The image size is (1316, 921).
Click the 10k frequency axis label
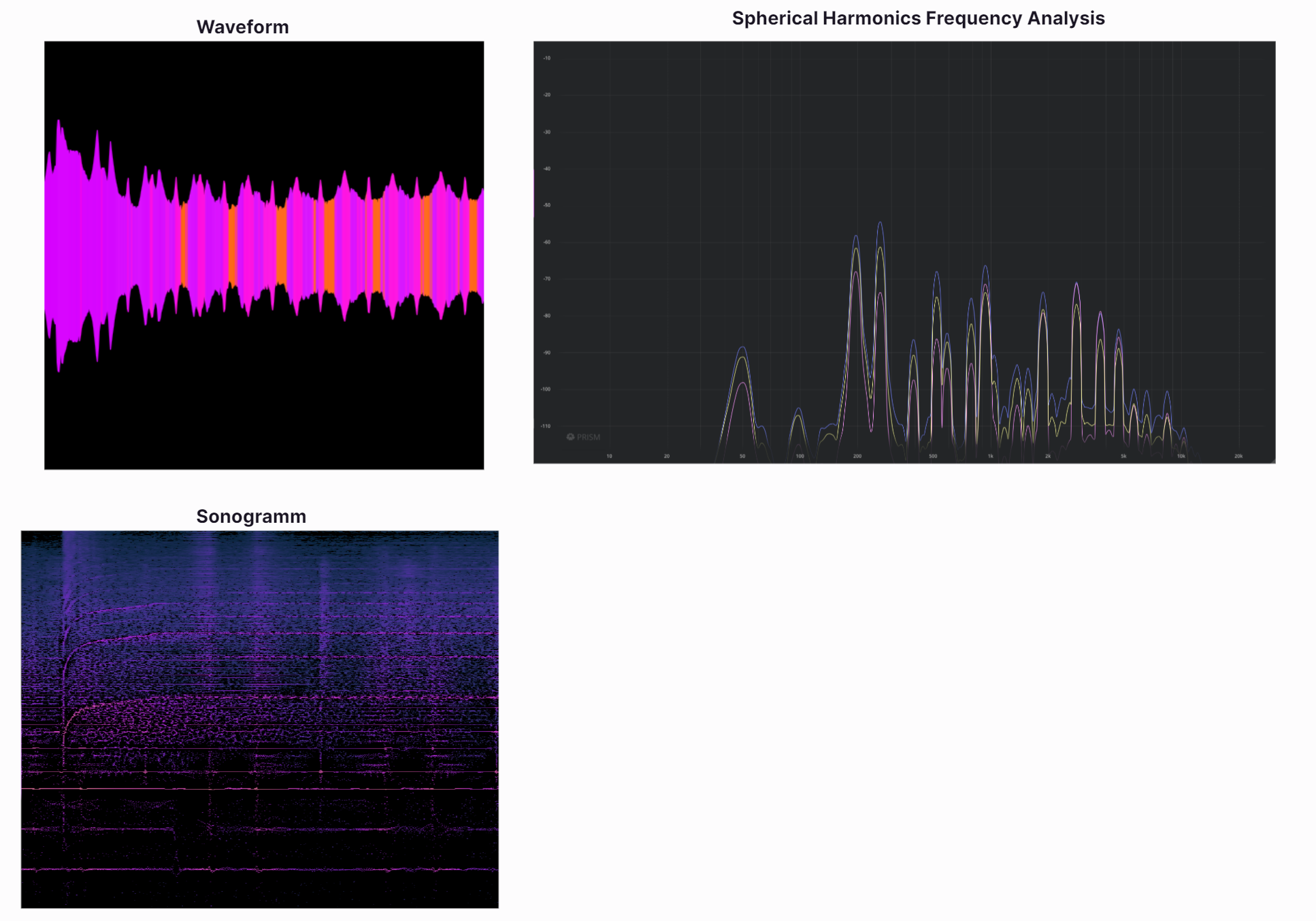[1181, 456]
